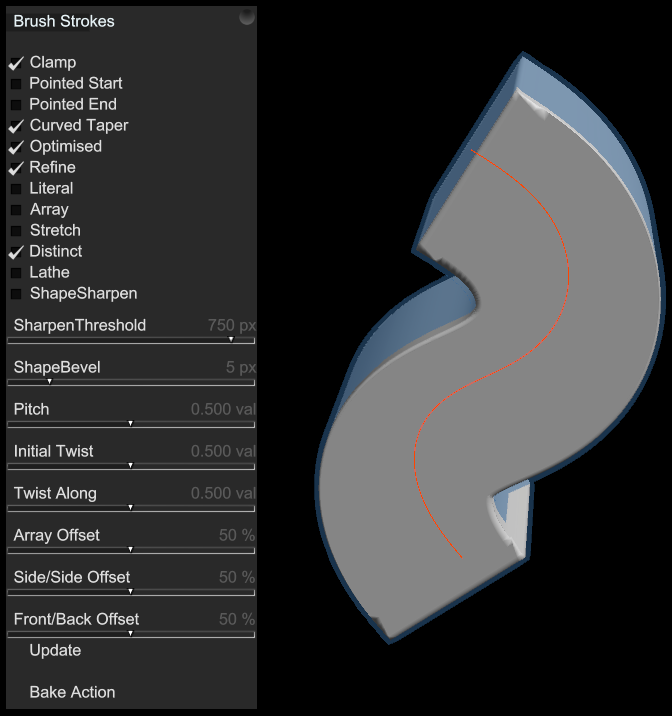Check the Literal option

click(x=16, y=189)
